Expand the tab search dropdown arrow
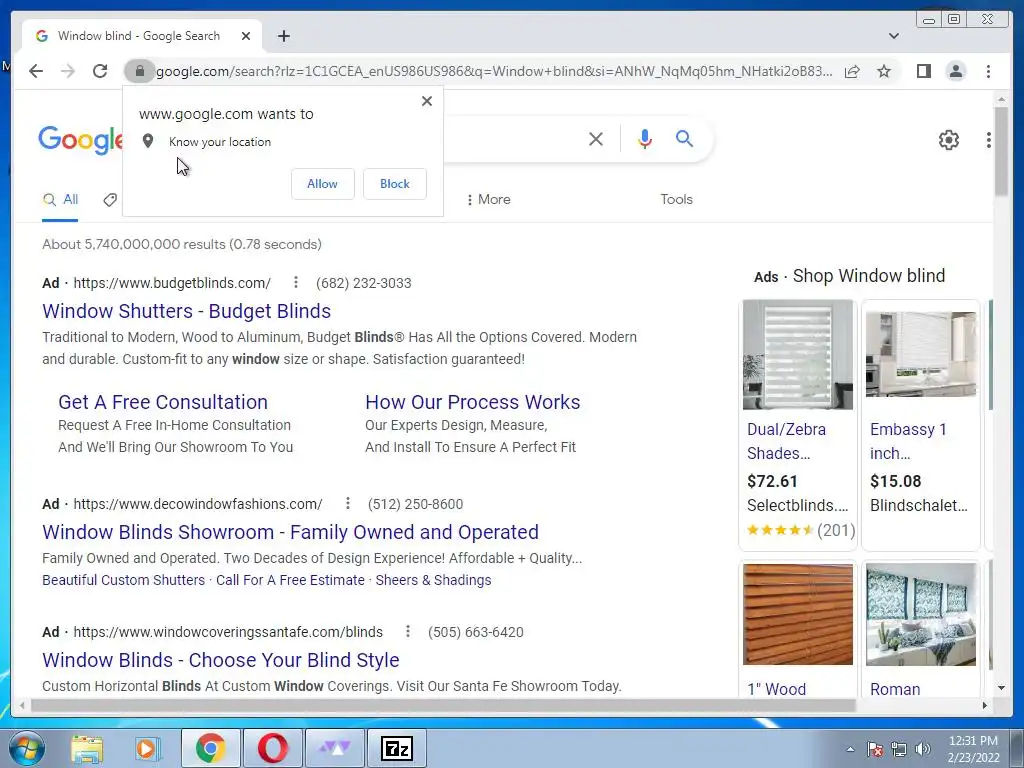This screenshot has width=1024, height=768. coord(893,36)
